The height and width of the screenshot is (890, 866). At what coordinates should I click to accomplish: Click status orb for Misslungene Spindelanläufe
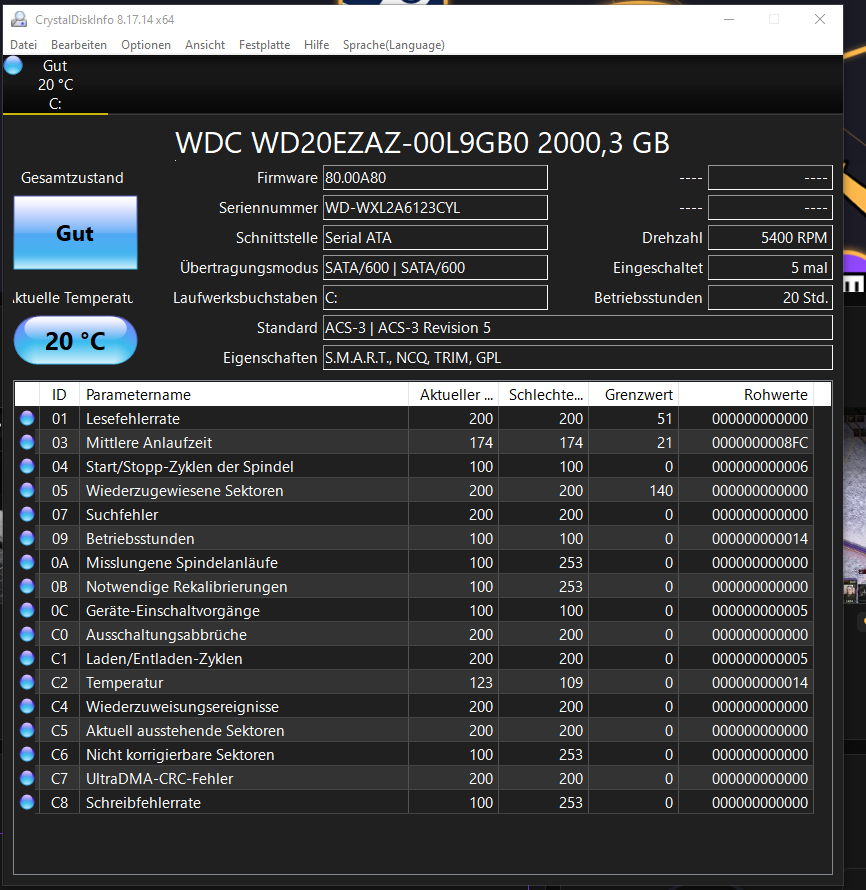click(27, 562)
